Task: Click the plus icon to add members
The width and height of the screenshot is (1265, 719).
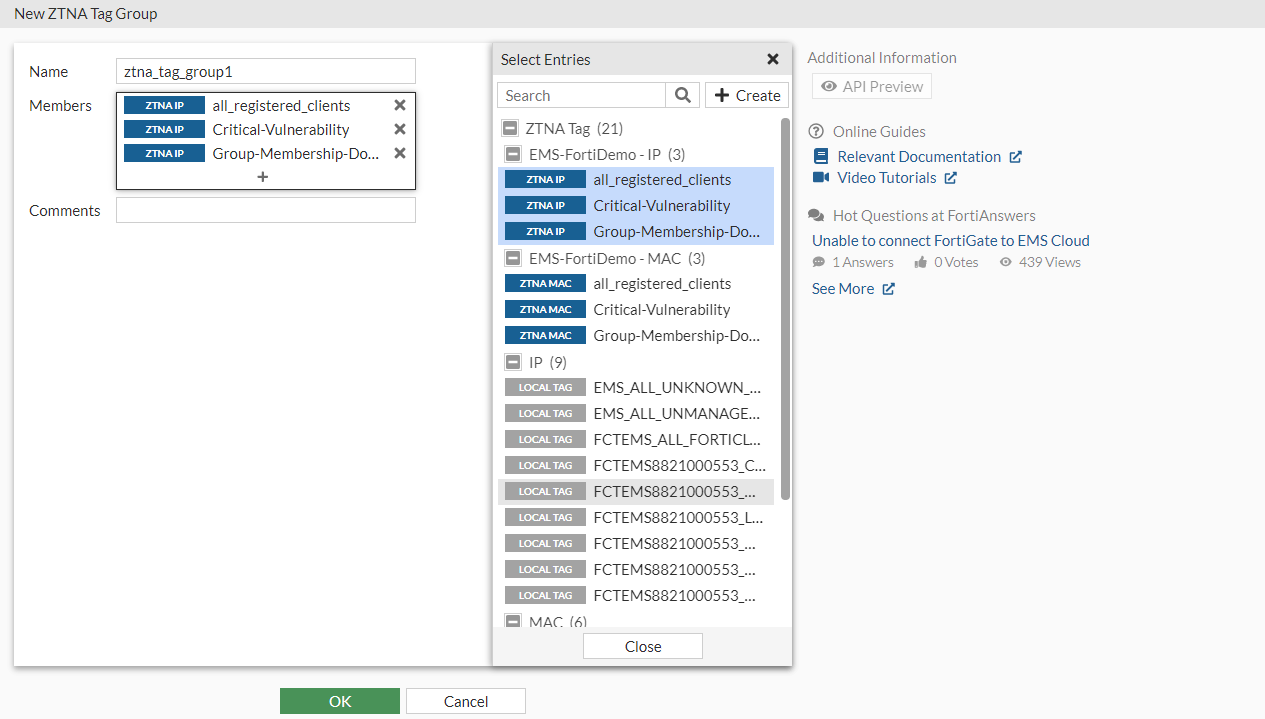Action: click(263, 177)
